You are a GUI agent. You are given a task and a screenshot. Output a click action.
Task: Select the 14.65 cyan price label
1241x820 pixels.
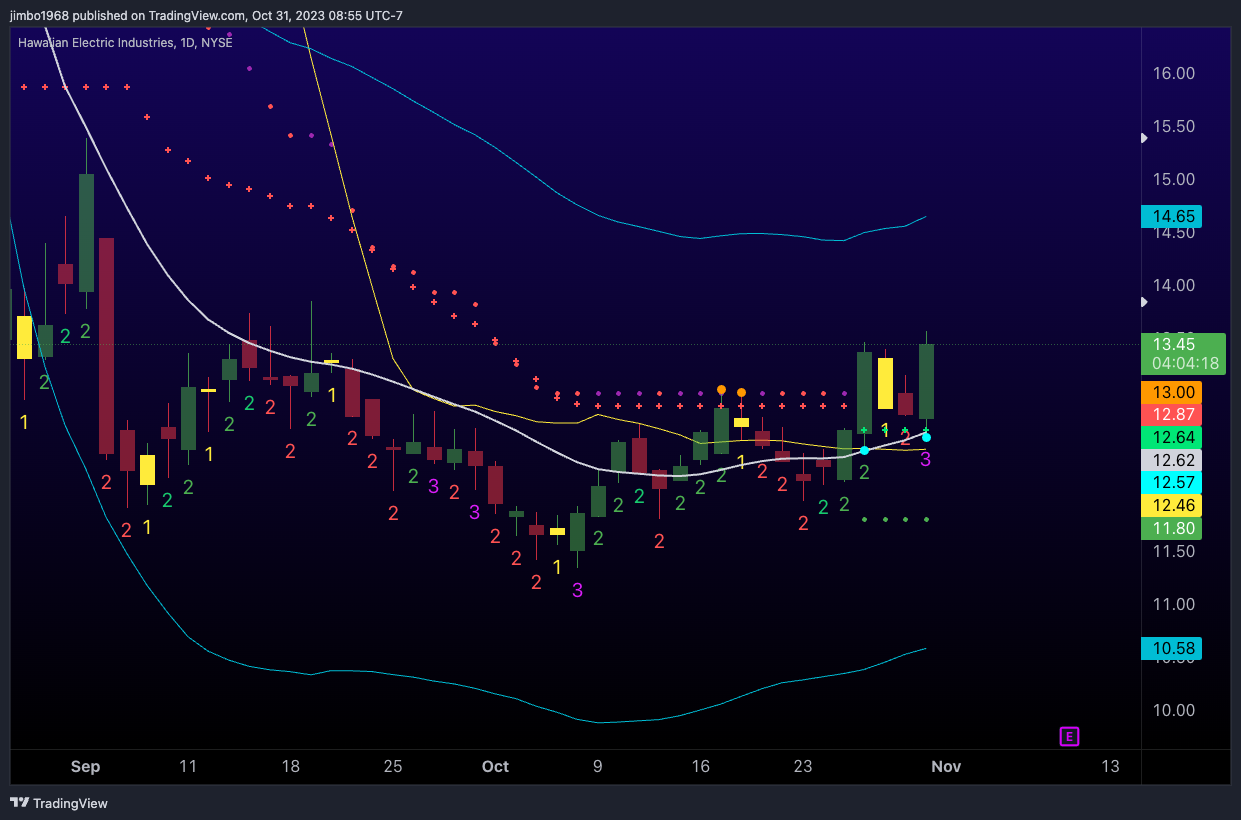[x=1171, y=217]
